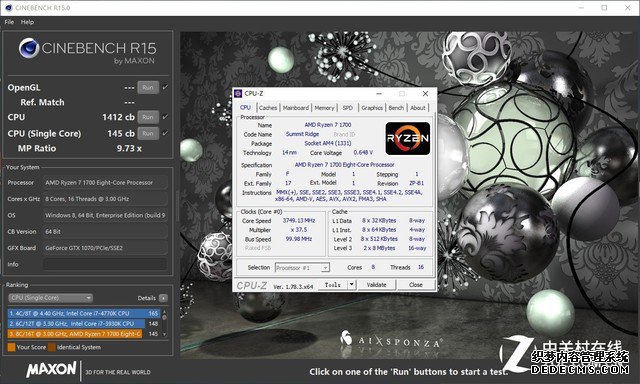Click the brown Identical System legend swatch
The height and width of the screenshot is (384, 640).
[52, 347]
